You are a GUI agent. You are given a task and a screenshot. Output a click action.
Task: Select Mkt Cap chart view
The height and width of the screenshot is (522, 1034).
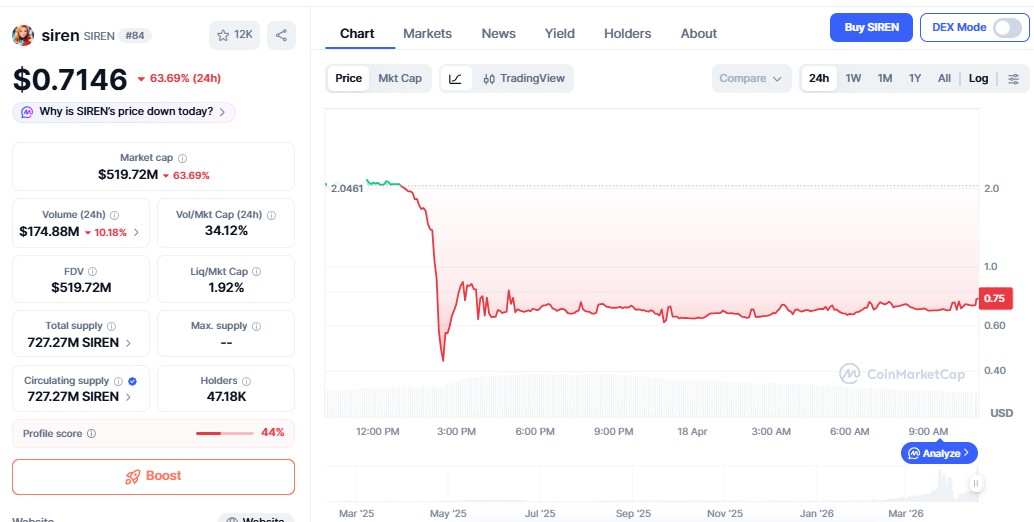click(400, 78)
